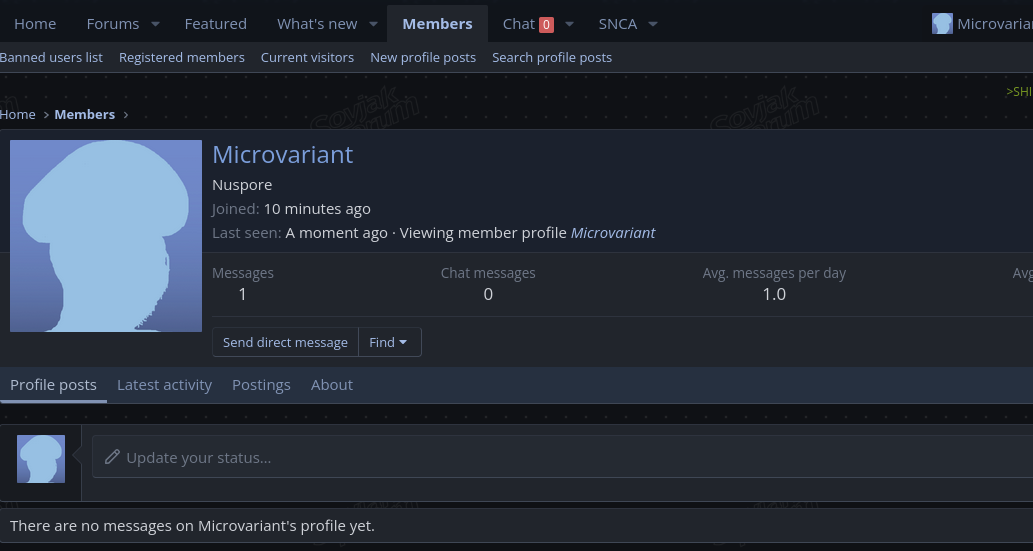Click the small avatar beside status box
Image resolution: width=1033 pixels, height=551 pixels.
[x=41, y=459]
